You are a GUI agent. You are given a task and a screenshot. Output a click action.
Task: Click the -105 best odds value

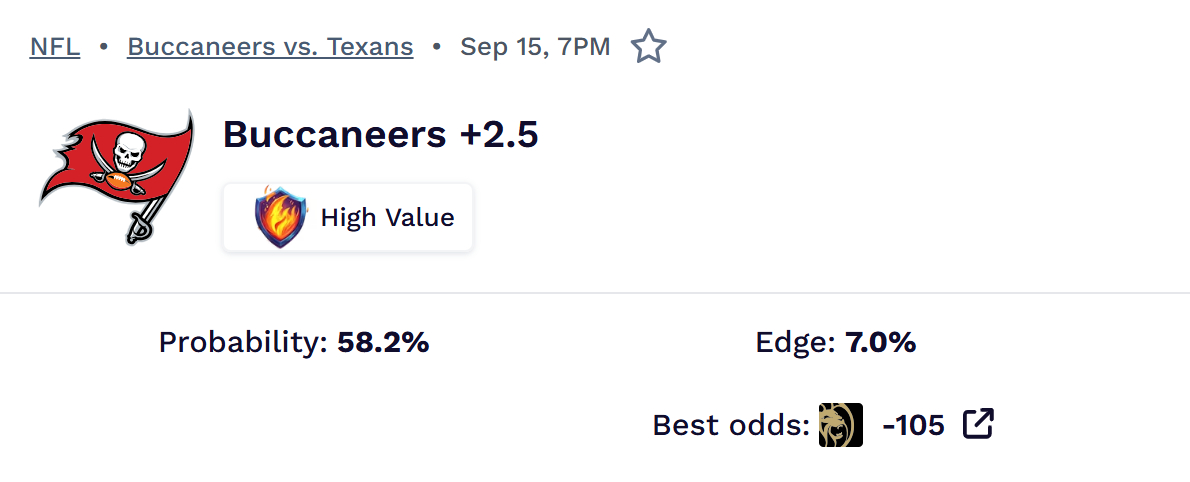[x=914, y=425]
